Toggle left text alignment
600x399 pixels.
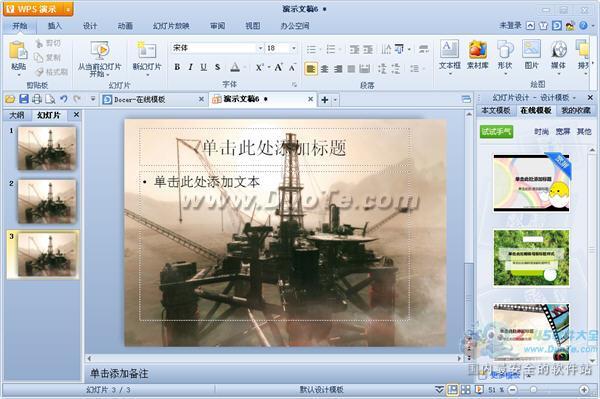pyautogui.click(x=311, y=69)
